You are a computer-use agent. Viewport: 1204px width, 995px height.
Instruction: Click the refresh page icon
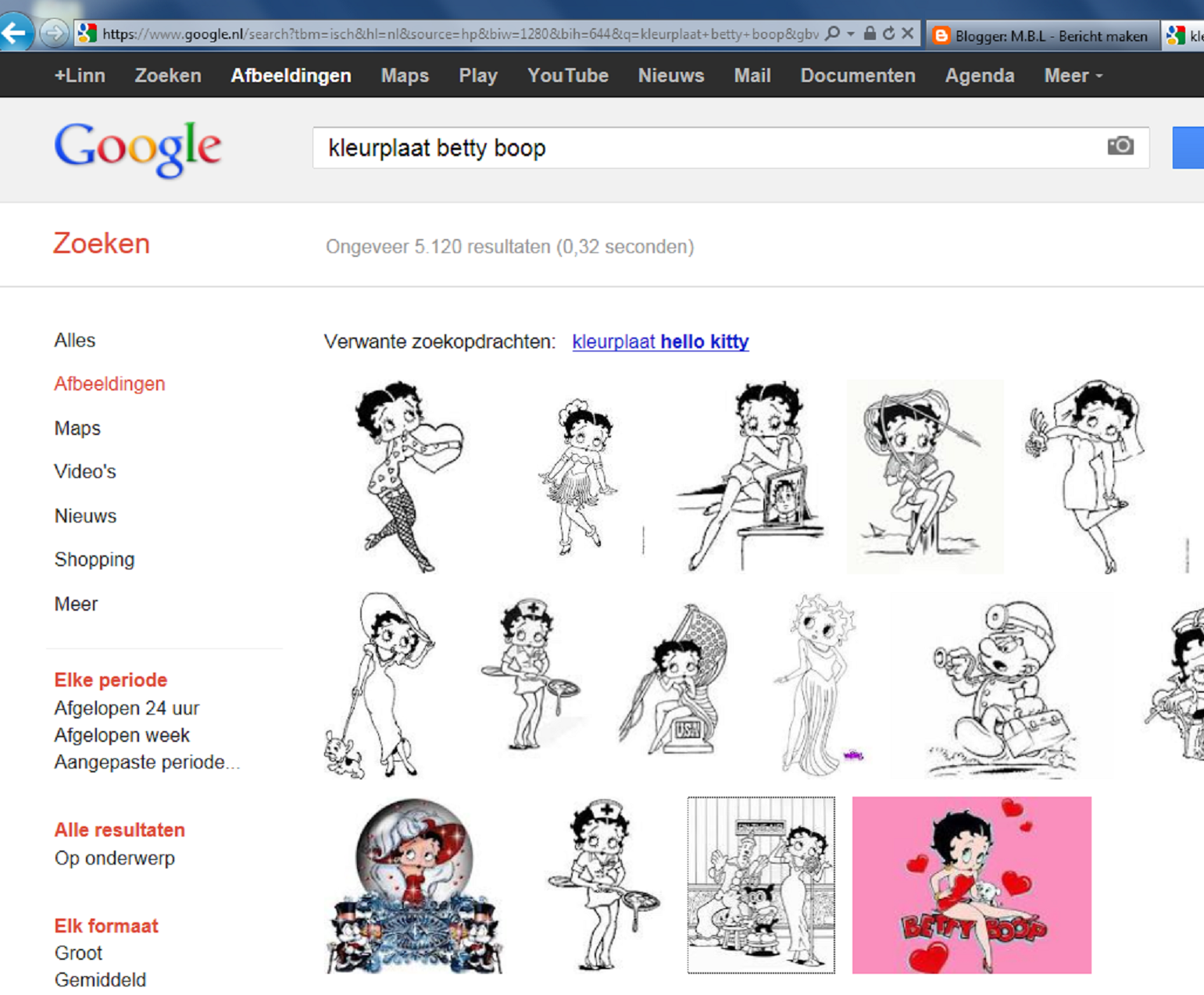click(888, 34)
